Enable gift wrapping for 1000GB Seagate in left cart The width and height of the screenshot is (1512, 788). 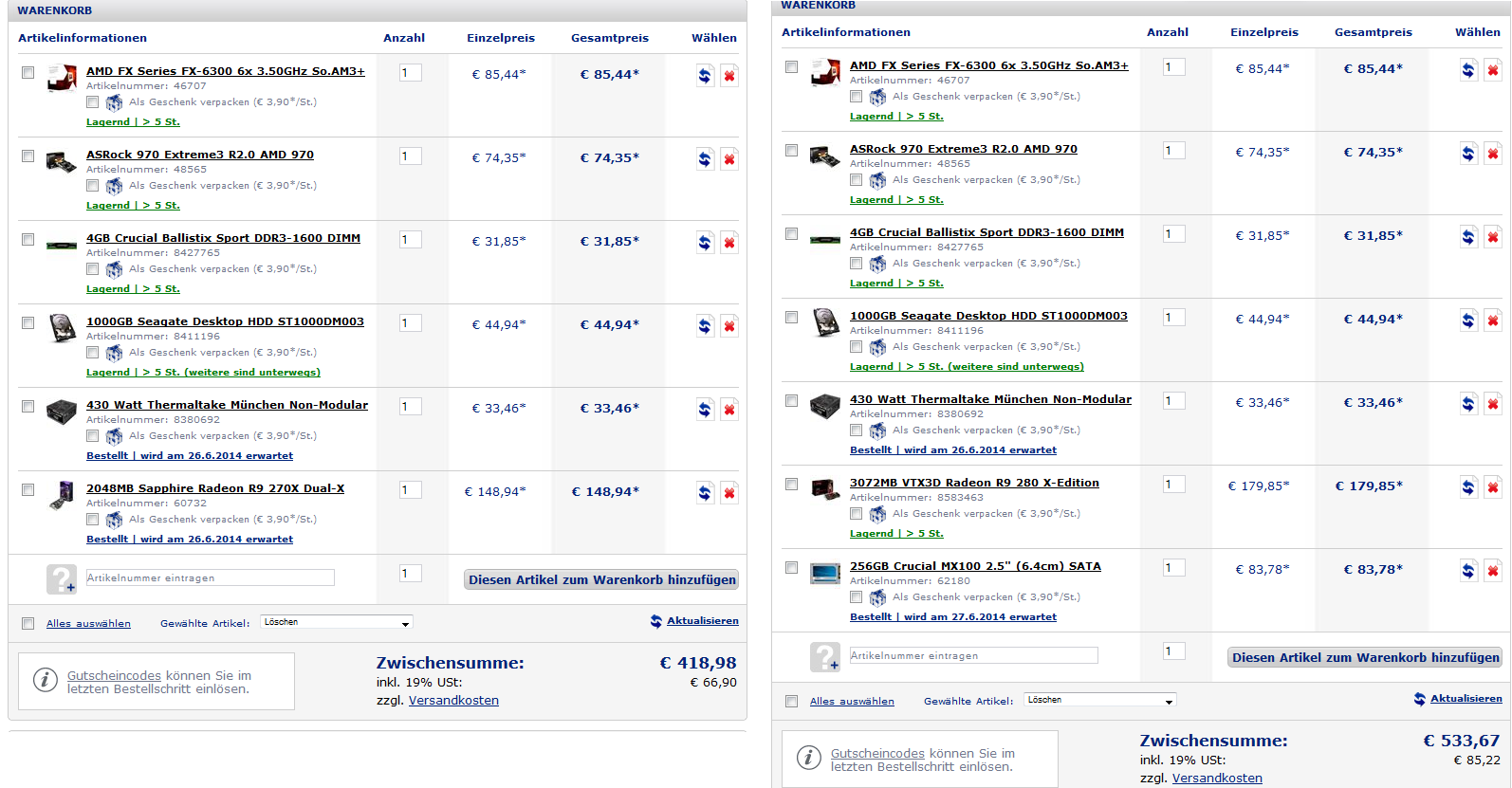click(92, 353)
